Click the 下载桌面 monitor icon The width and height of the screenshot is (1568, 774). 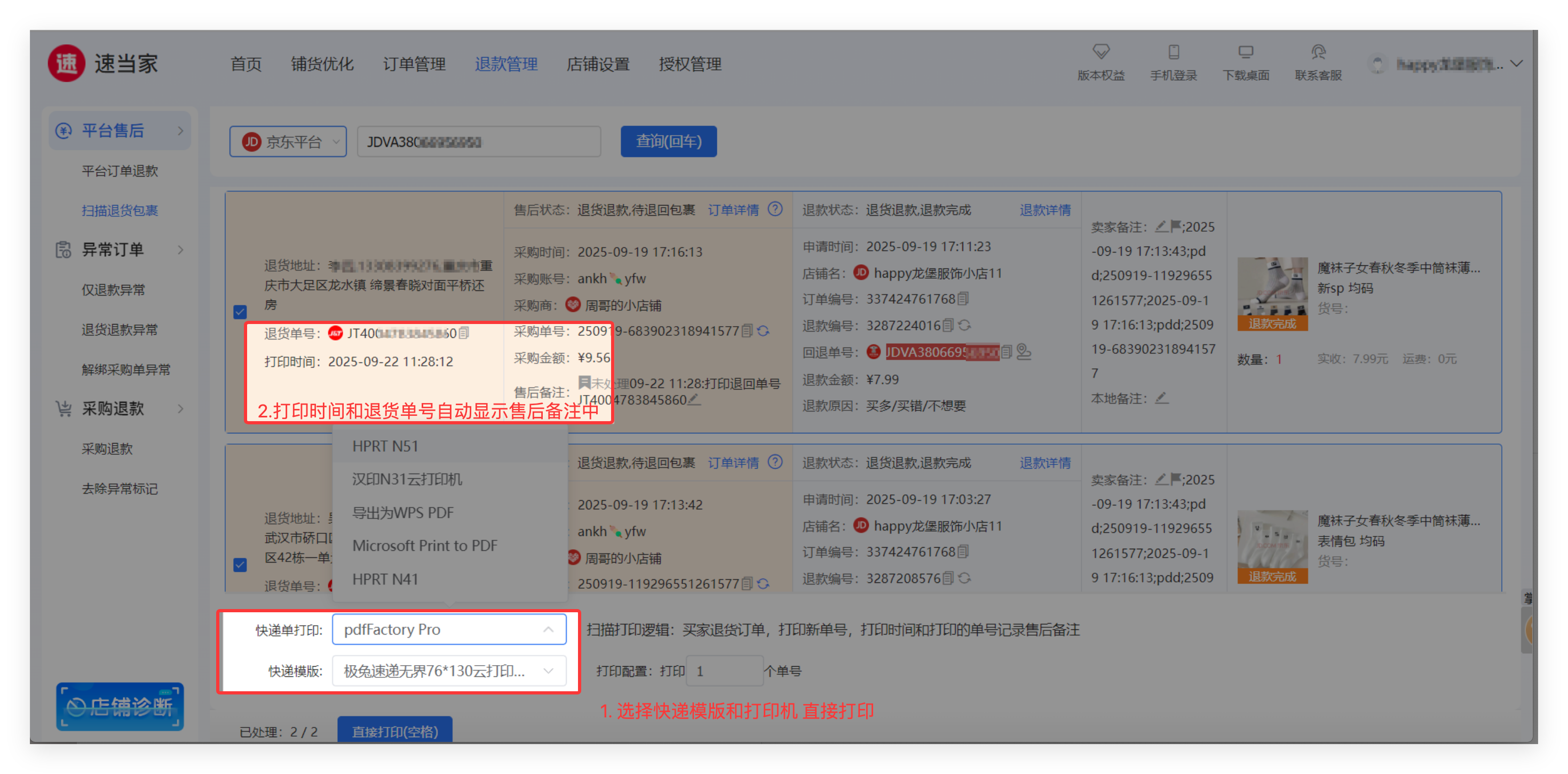click(x=1246, y=52)
